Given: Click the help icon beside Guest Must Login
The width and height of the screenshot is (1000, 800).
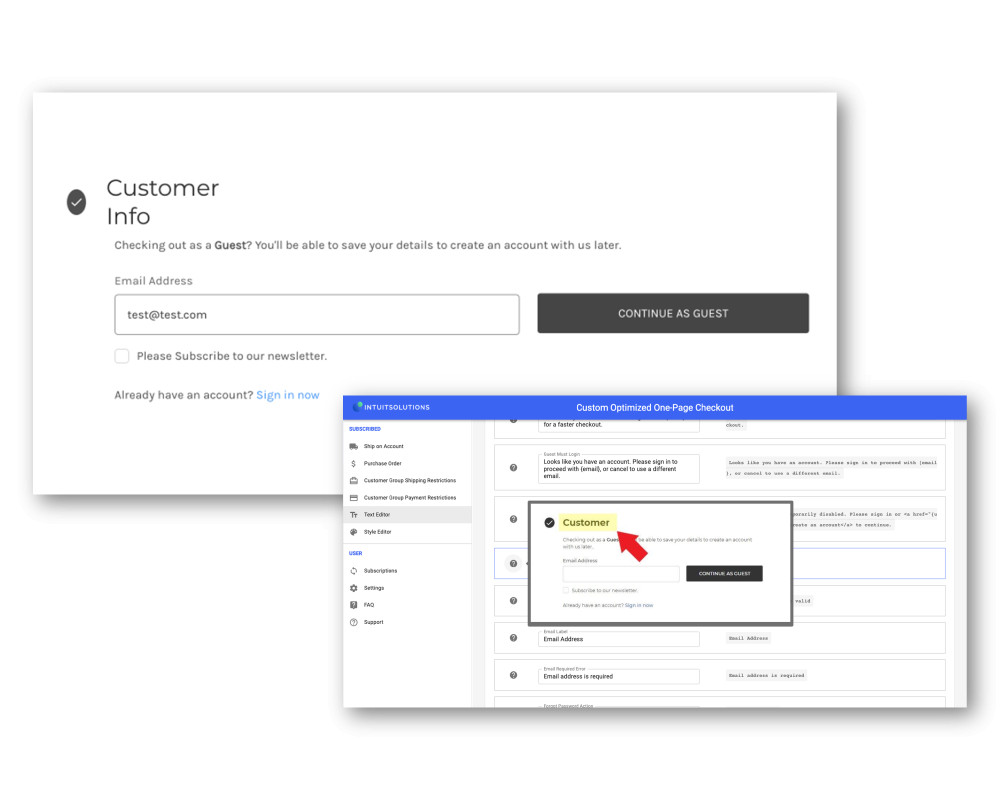Looking at the screenshot, I should pyautogui.click(x=513, y=467).
